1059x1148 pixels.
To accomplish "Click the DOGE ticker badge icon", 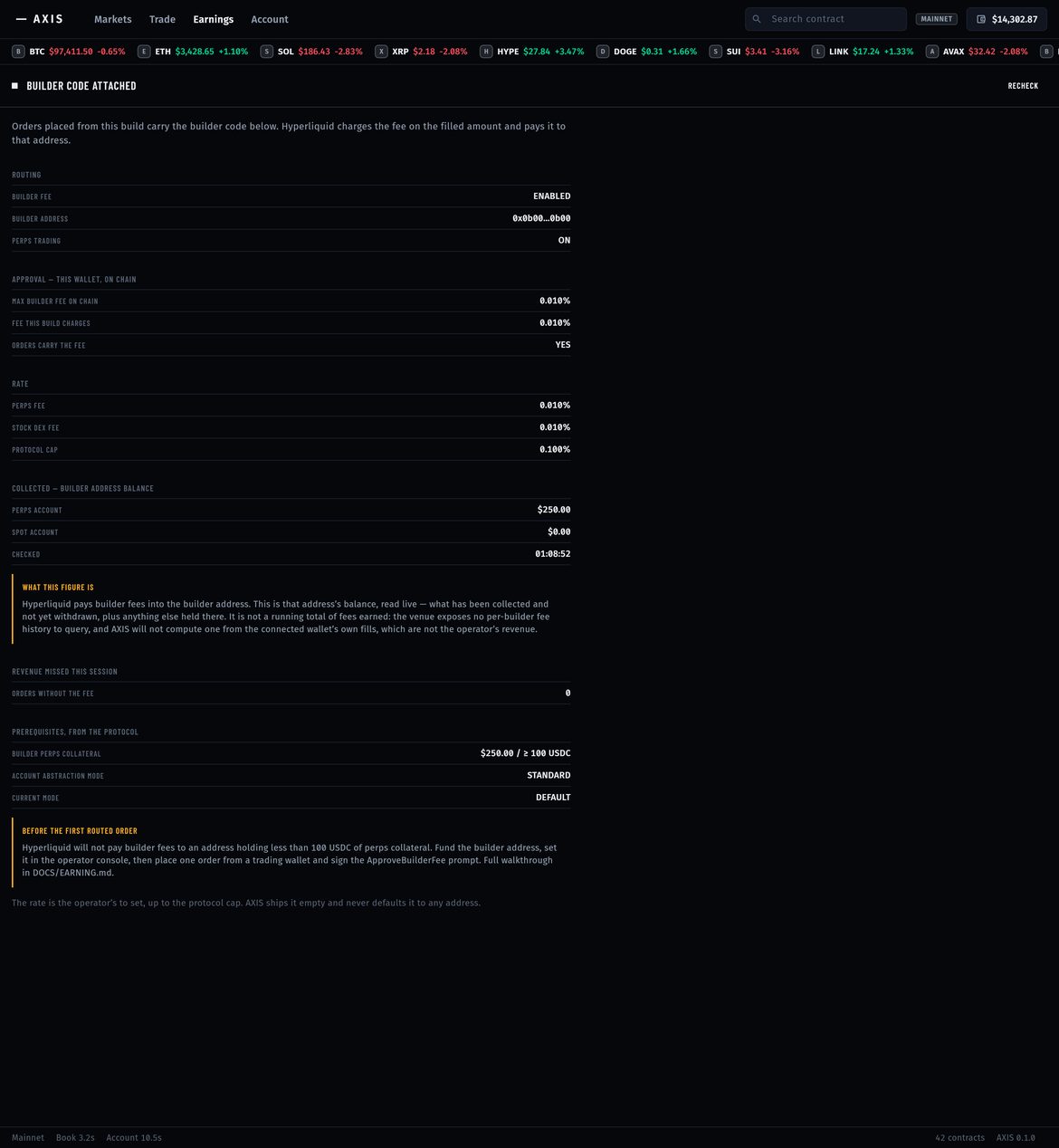I will pos(603,52).
